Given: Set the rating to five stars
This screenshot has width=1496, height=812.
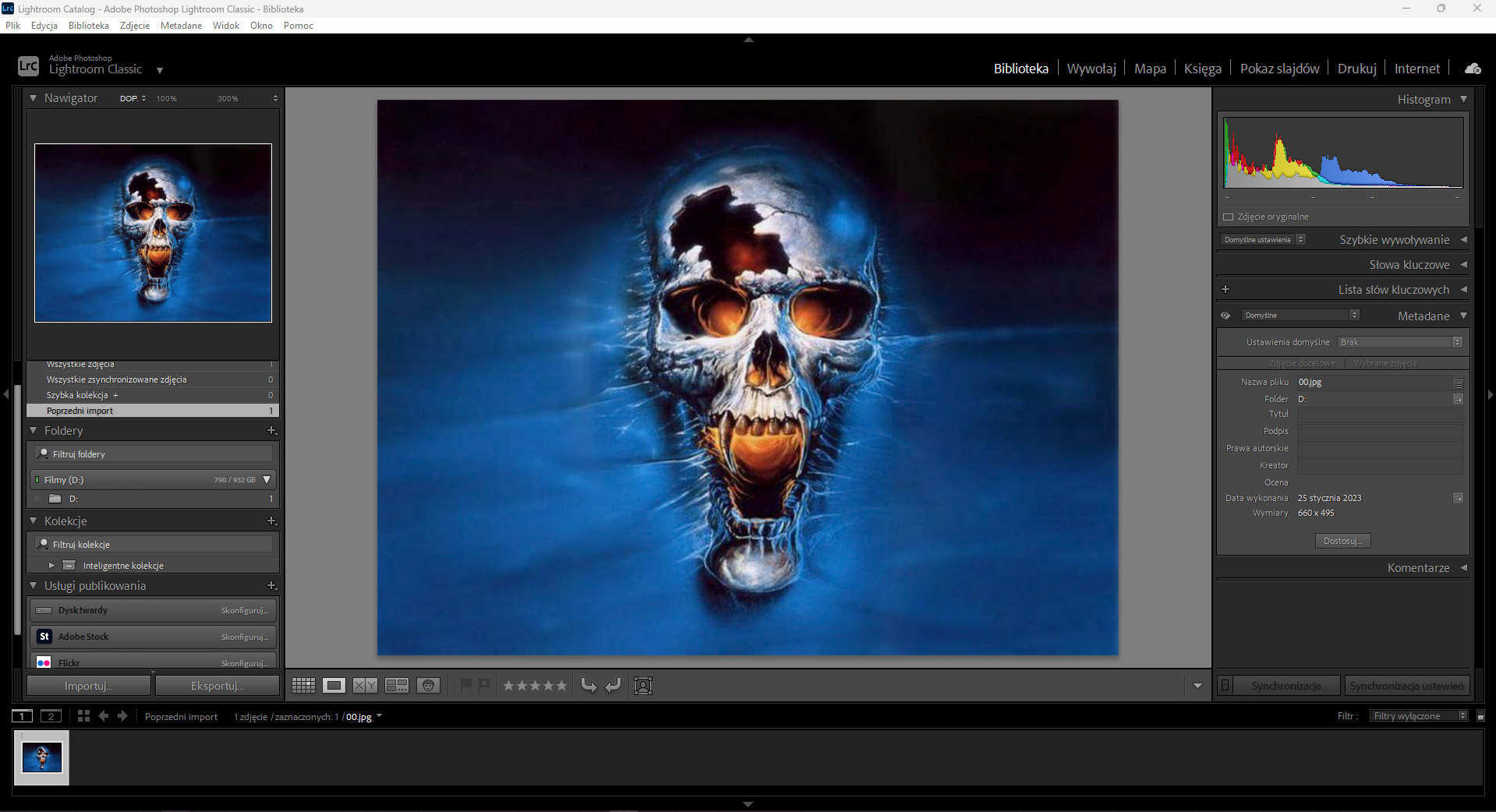Looking at the screenshot, I should [x=561, y=686].
